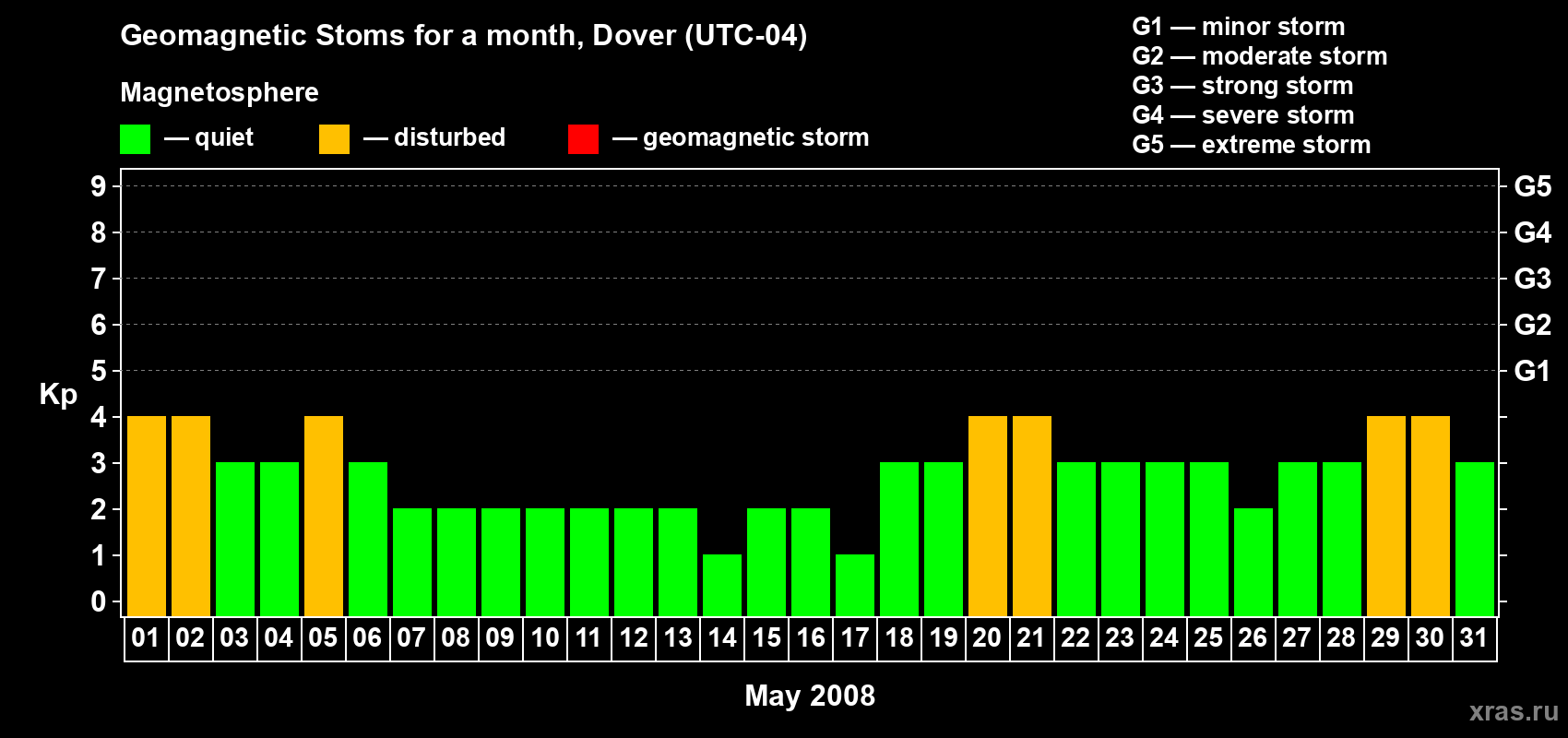Click the G4 right axis label
Image resolution: width=1568 pixels, height=738 pixels.
tap(1533, 232)
